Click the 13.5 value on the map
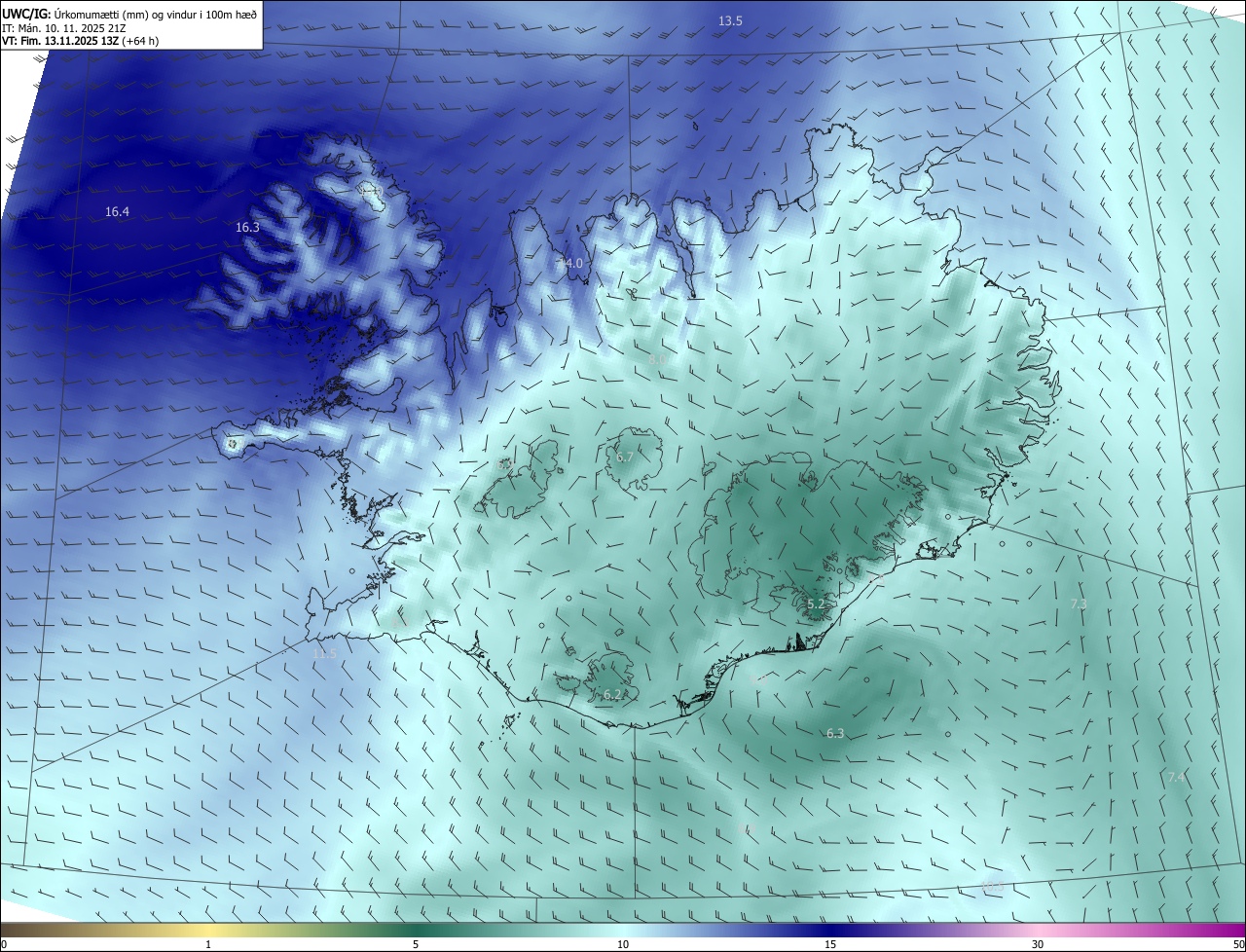 730,20
